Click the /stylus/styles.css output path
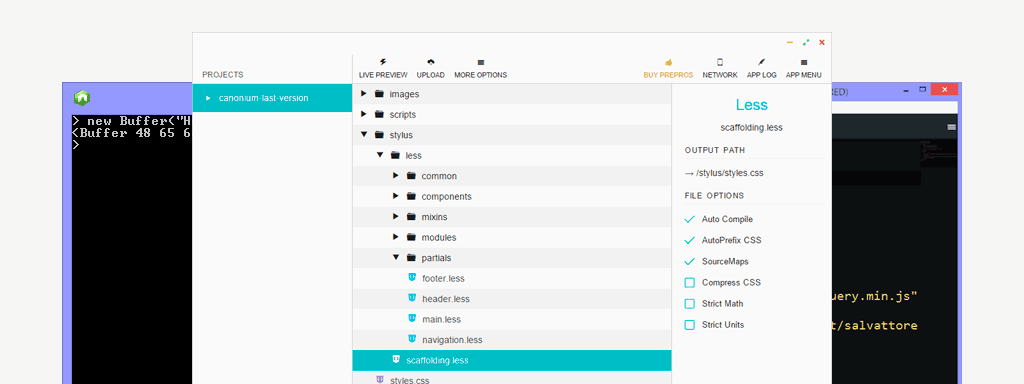The image size is (1024, 384). (730, 173)
